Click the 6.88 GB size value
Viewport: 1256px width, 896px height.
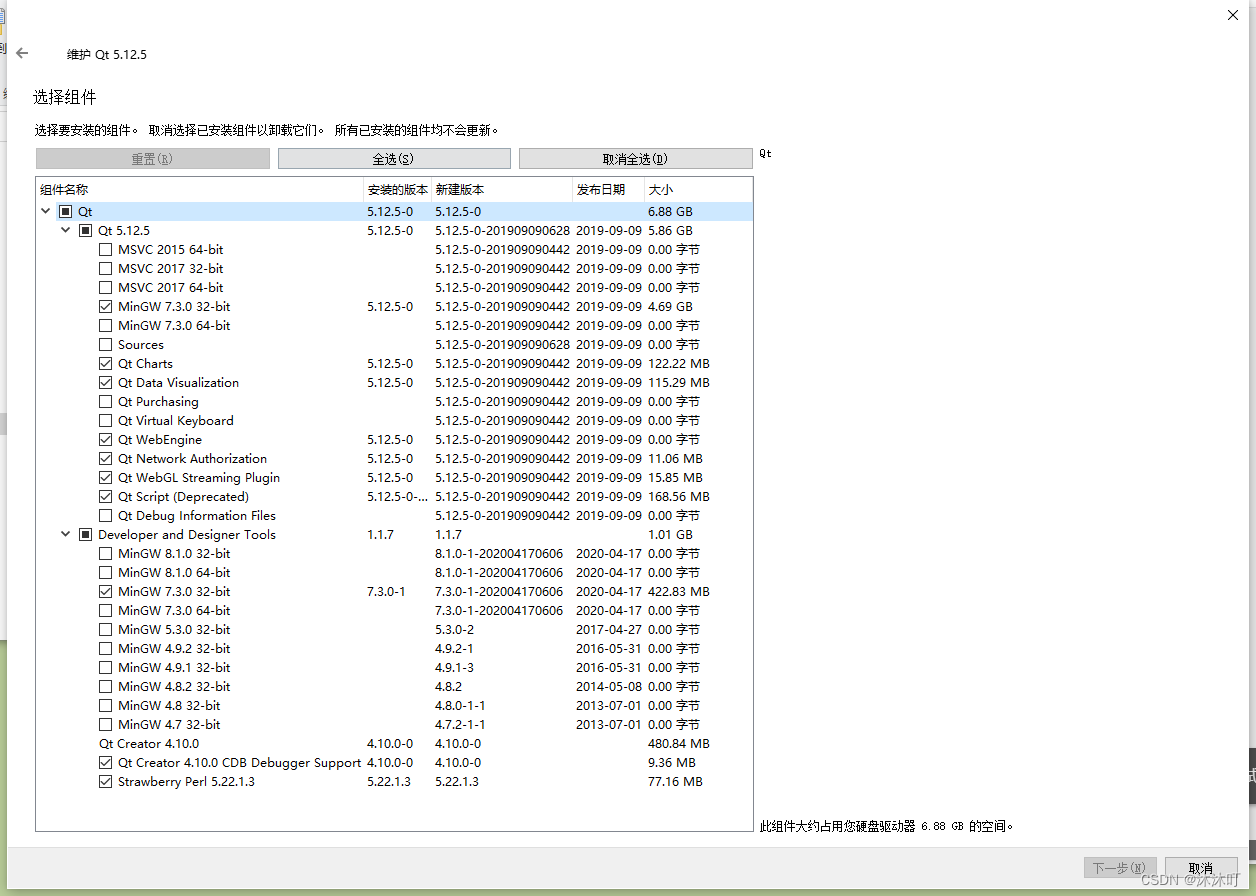coord(670,212)
